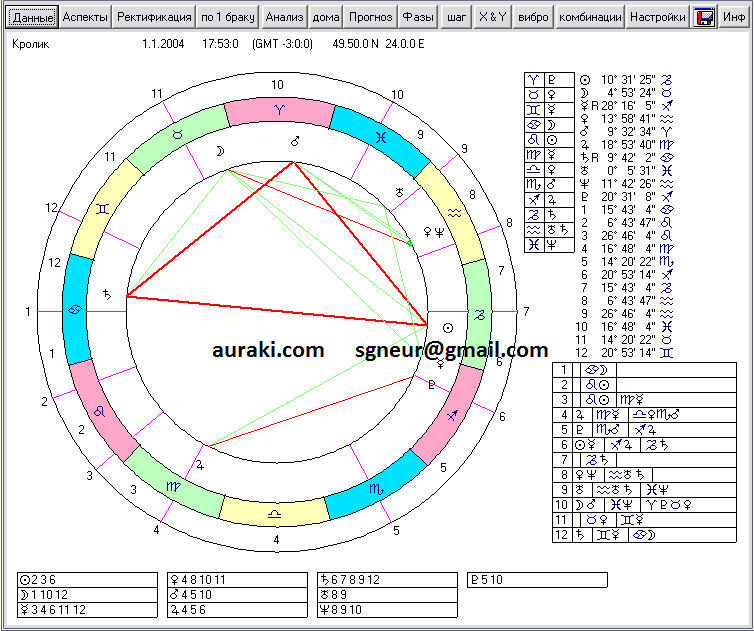
Task: Click the Cancer sign on the zodiac ring
Action: pos(73,311)
